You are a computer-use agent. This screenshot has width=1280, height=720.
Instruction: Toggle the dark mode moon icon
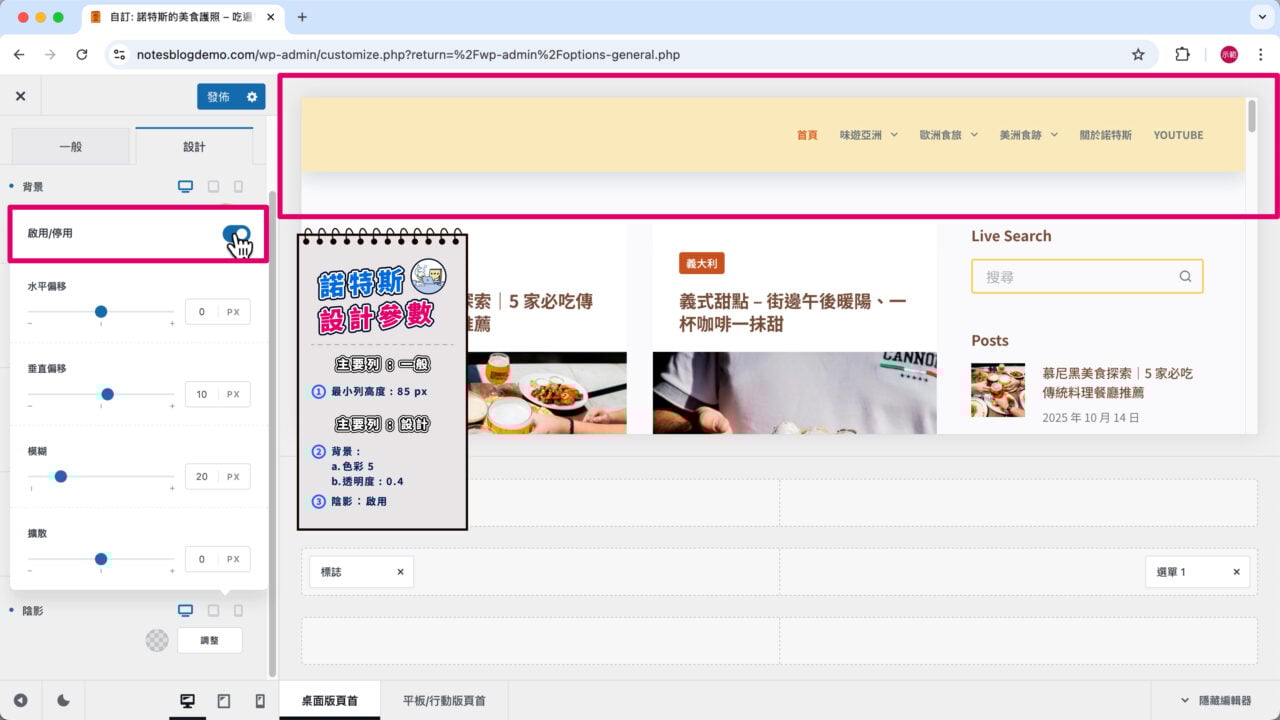click(x=64, y=701)
